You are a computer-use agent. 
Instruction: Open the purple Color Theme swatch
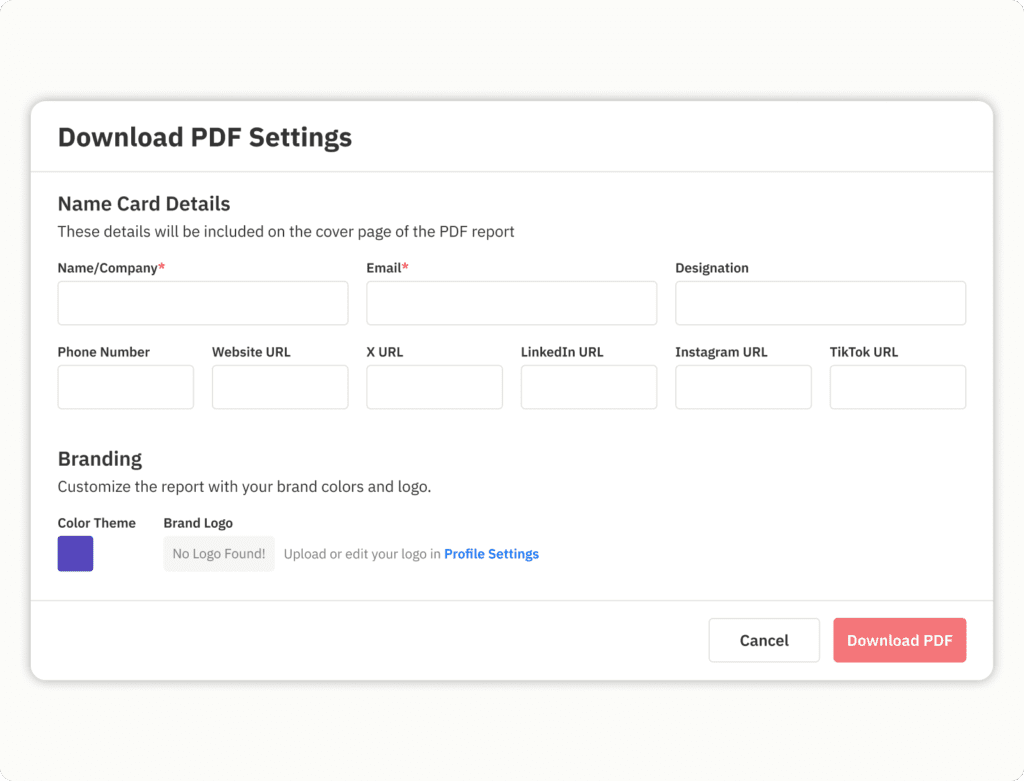75,554
